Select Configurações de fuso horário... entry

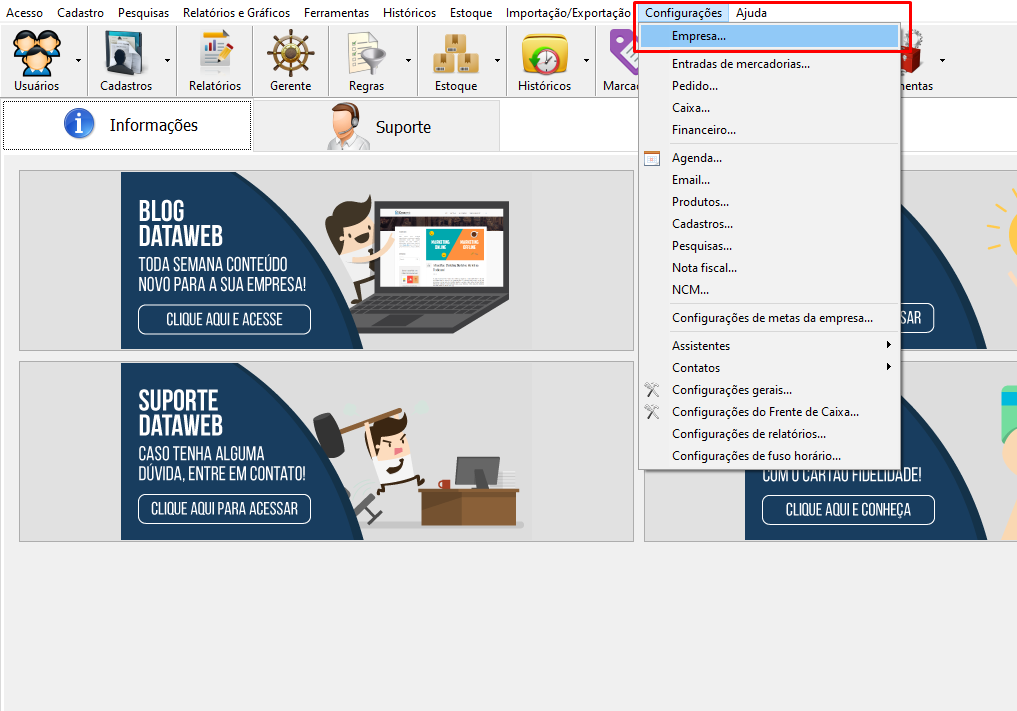click(x=769, y=456)
